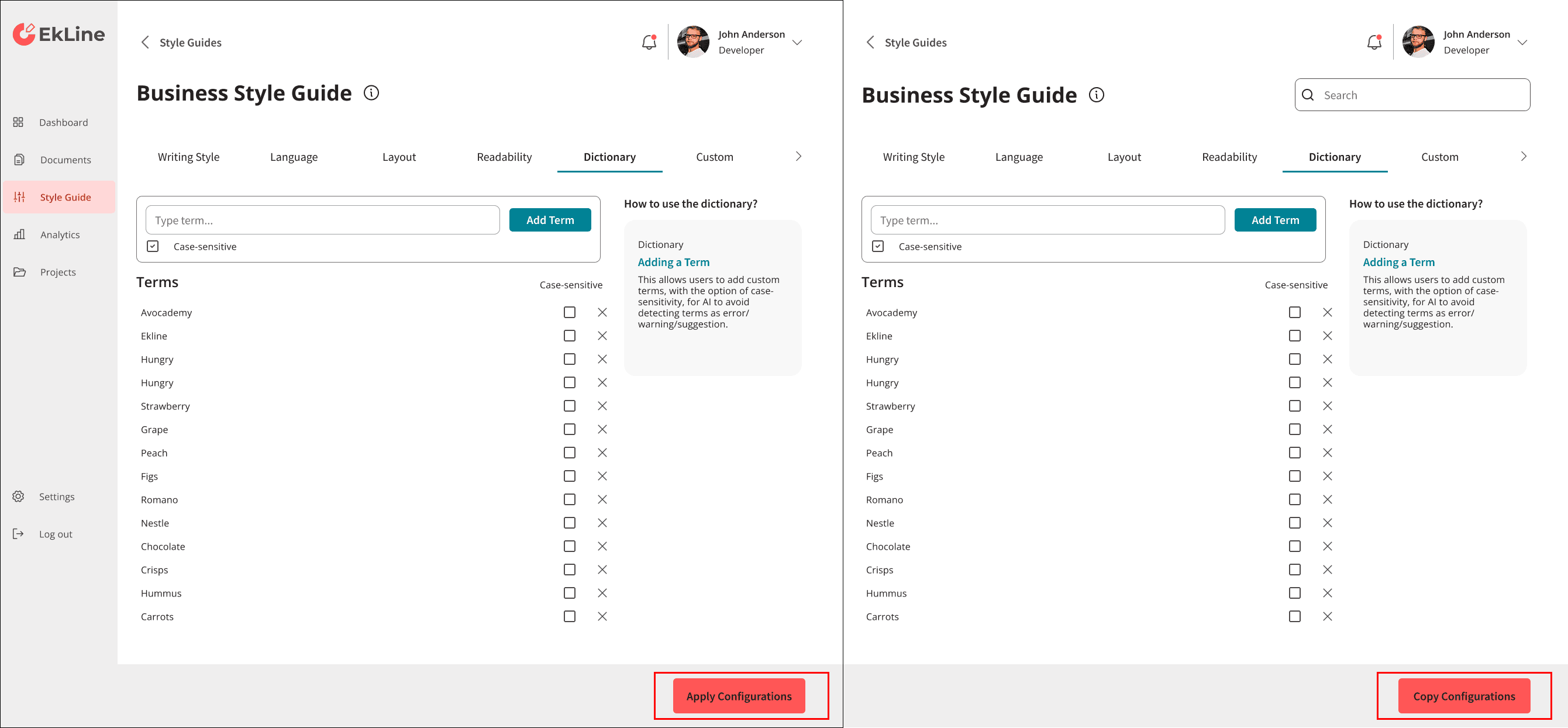
Task: Open the Custom tab in right panel
Action: [x=1439, y=157]
